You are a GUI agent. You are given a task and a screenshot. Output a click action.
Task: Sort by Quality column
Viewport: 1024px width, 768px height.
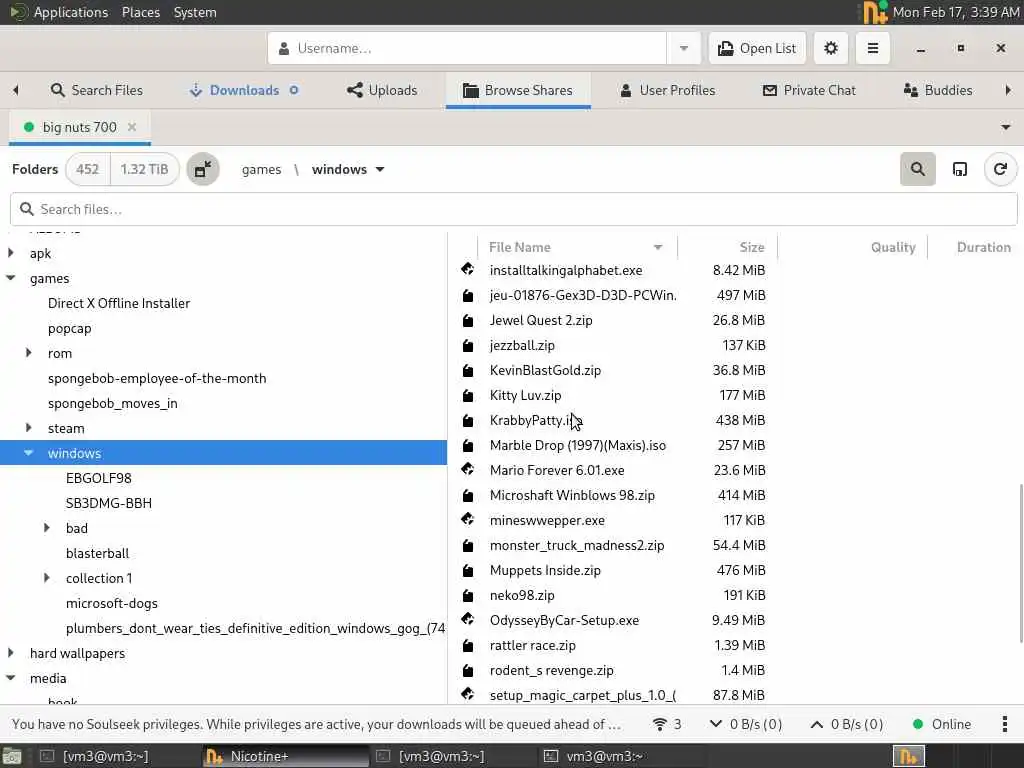point(853,248)
